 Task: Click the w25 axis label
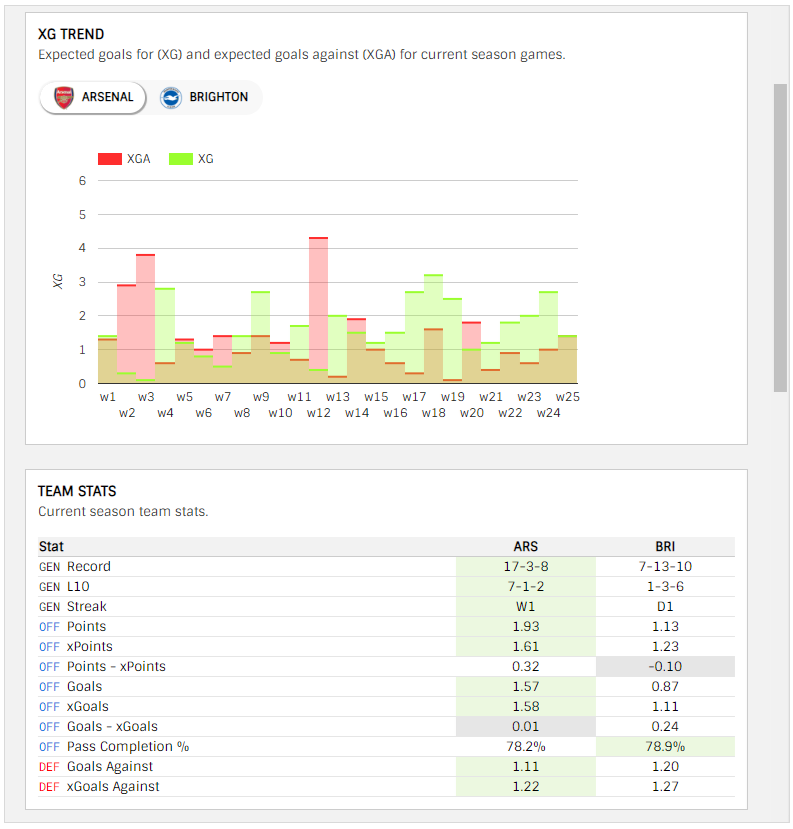[568, 397]
